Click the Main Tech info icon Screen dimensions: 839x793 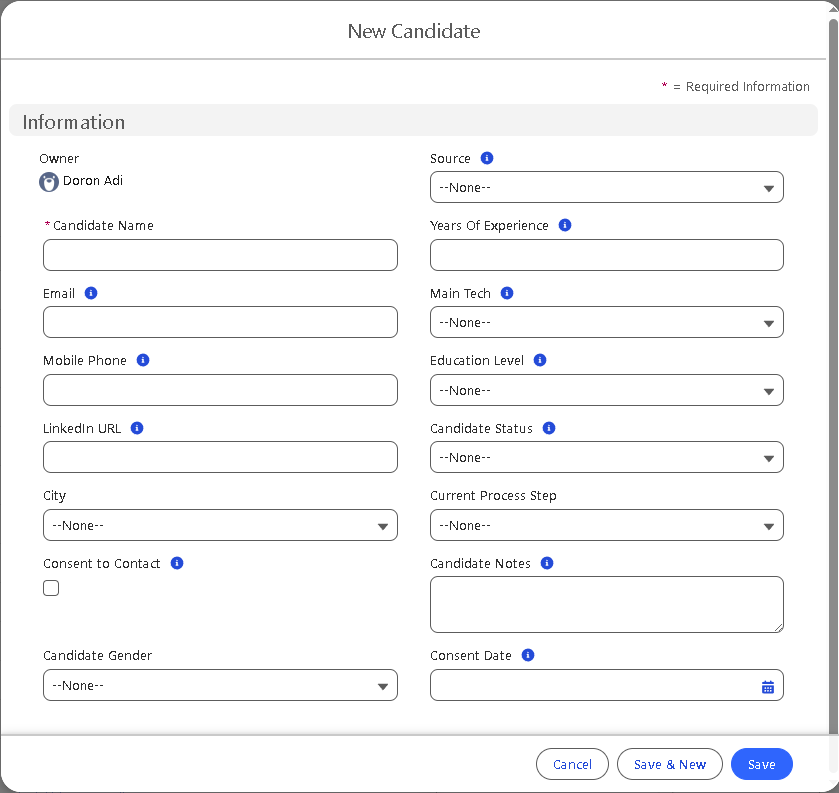(507, 293)
